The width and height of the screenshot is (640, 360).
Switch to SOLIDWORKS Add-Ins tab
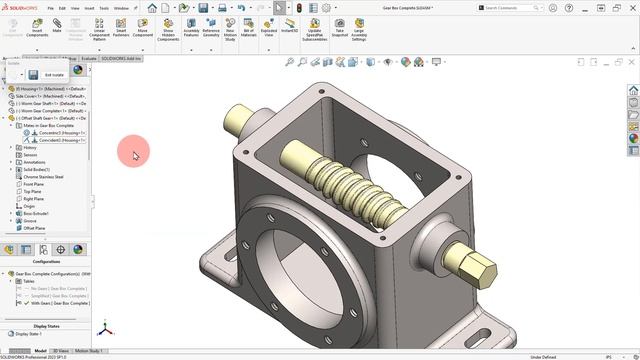121,59
